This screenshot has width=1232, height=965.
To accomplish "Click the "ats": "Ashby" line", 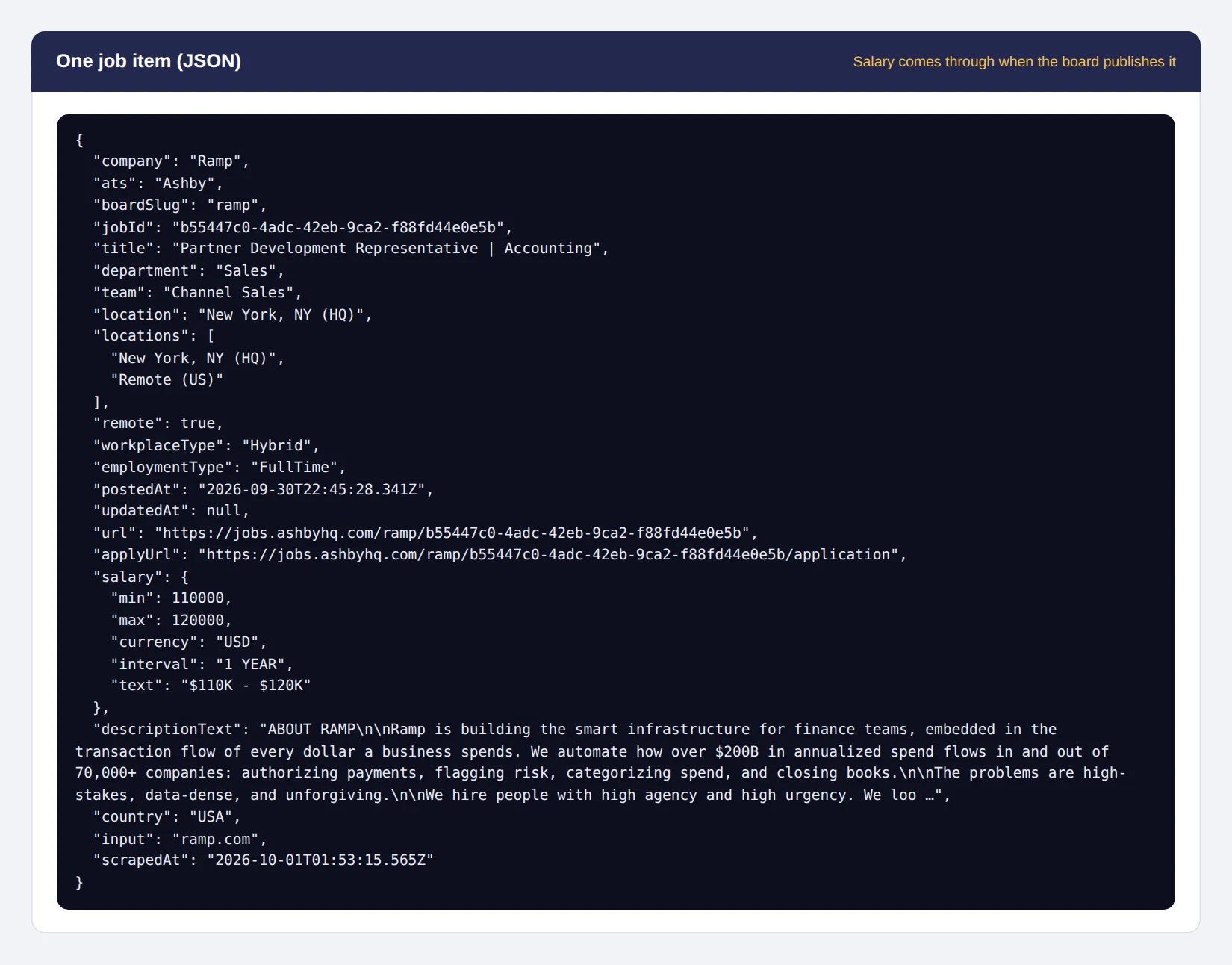I will click(x=158, y=183).
